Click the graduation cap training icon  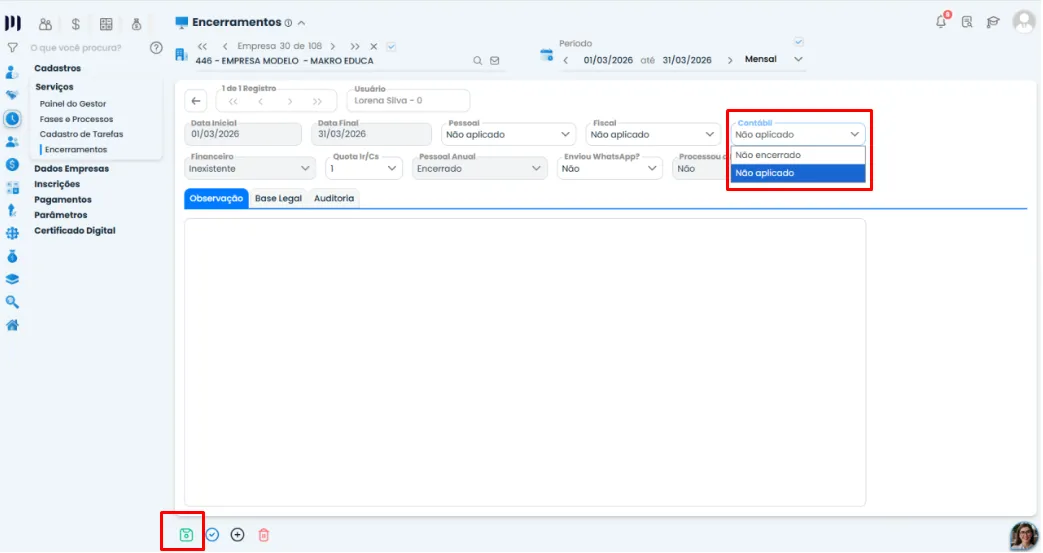994,22
